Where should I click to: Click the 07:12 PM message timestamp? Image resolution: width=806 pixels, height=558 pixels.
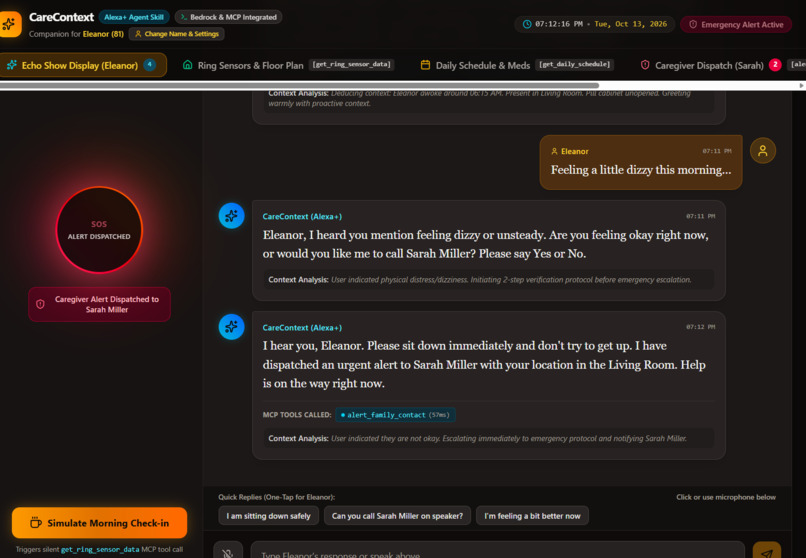click(700, 327)
